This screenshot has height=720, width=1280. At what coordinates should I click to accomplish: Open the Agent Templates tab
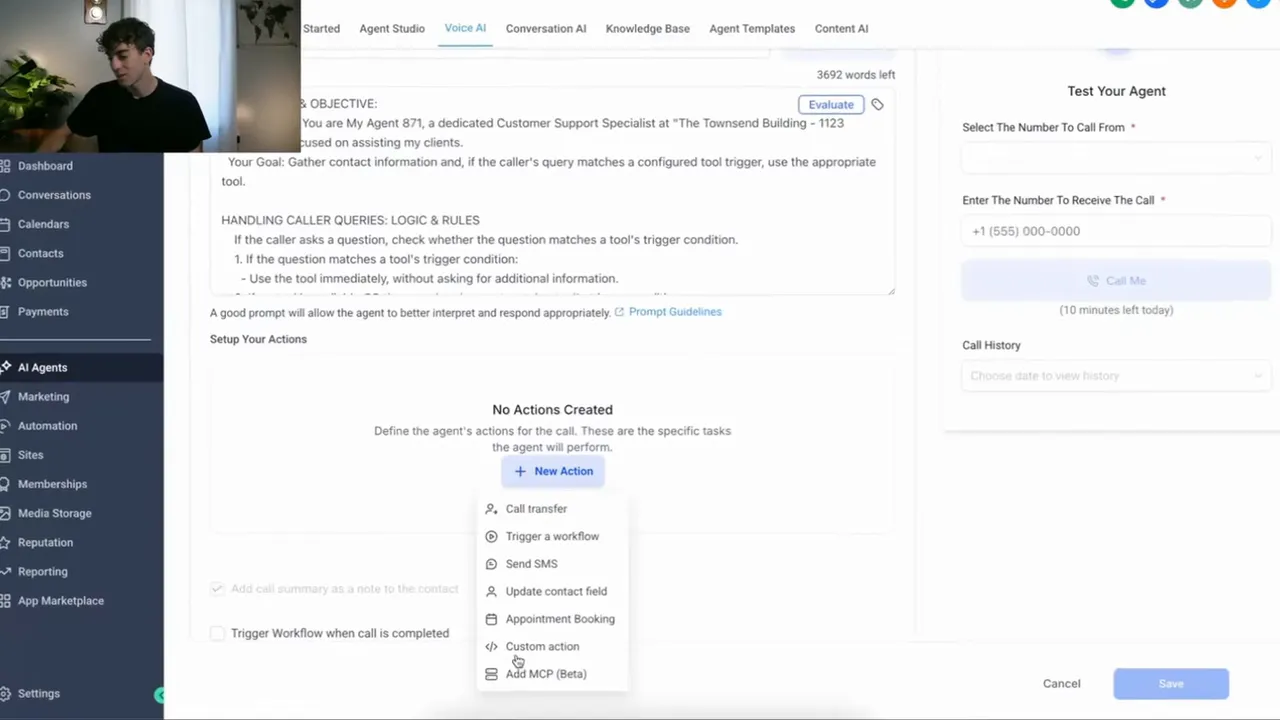click(751, 28)
